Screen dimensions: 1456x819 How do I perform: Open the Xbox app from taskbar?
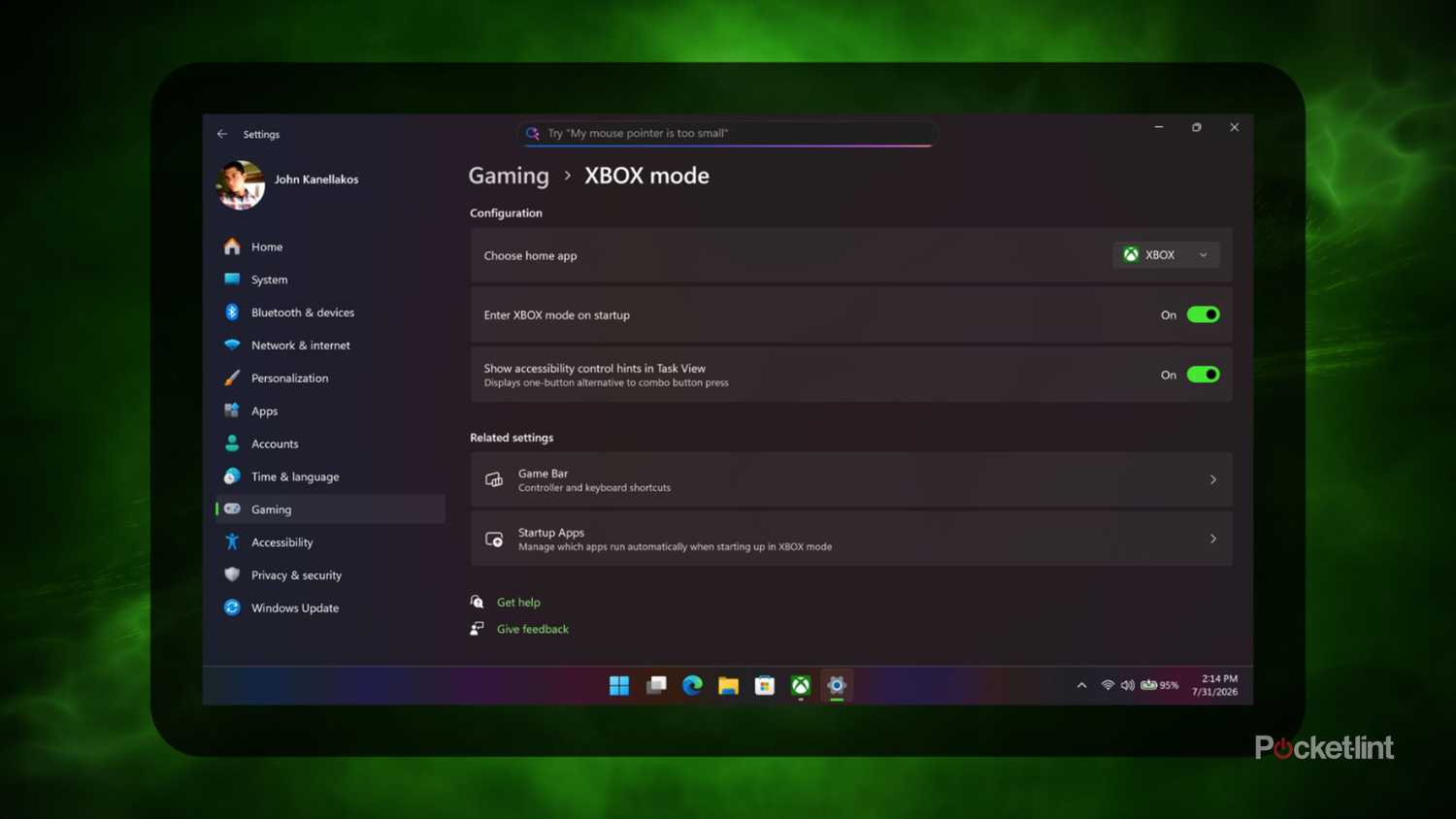tap(801, 686)
